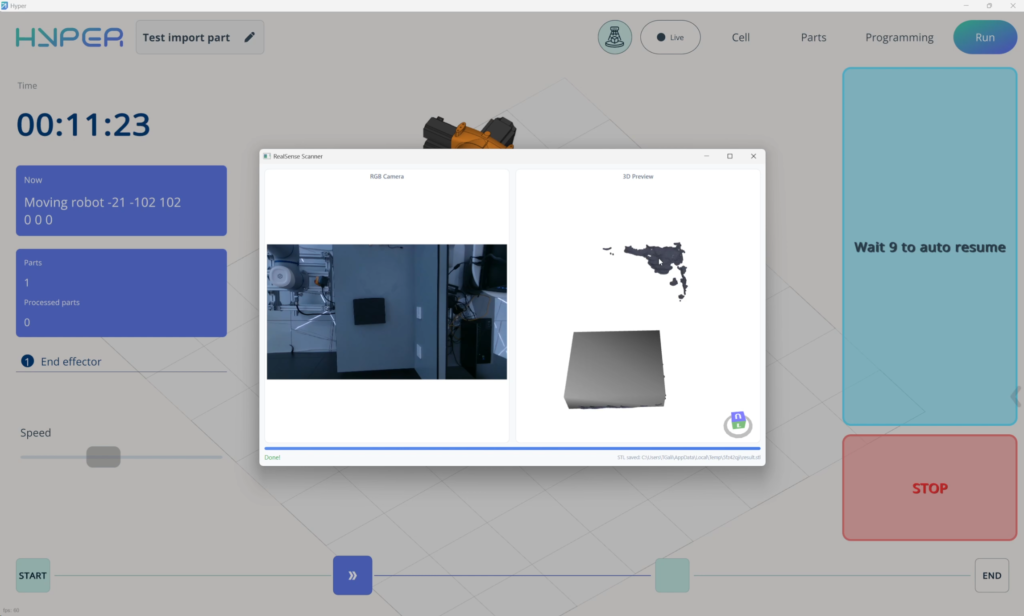Click the teal square marker on the timeline

tap(671, 575)
